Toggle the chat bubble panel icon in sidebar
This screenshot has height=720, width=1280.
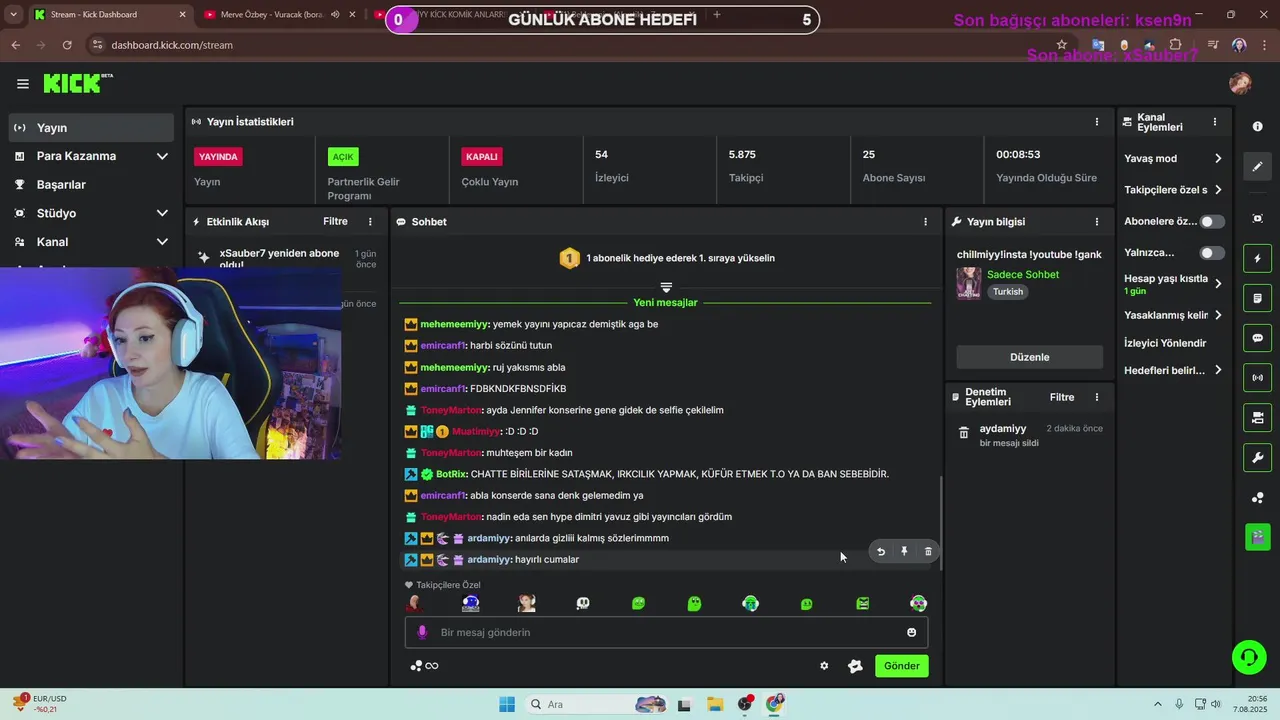(1257, 338)
